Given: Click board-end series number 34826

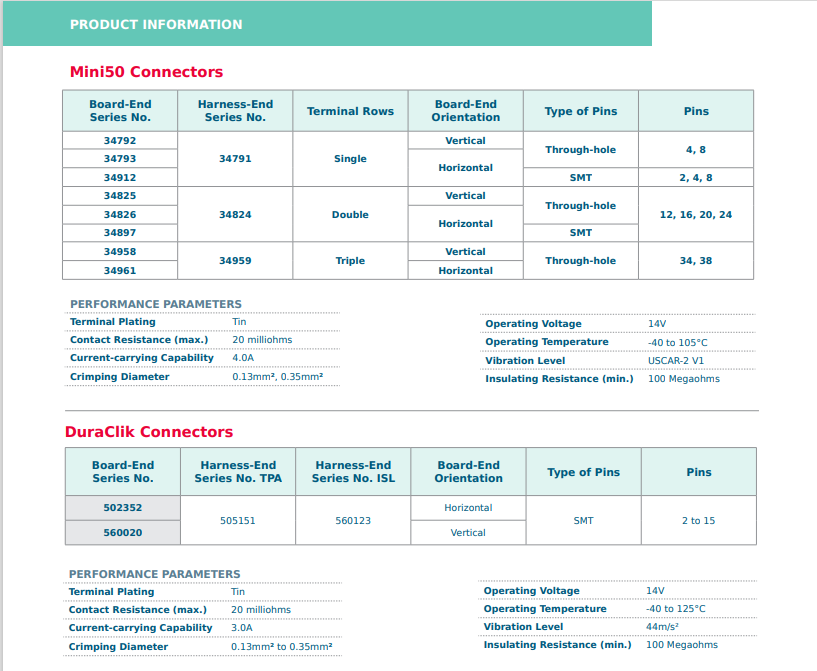Looking at the screenshot, I should [x=120, y=215].
